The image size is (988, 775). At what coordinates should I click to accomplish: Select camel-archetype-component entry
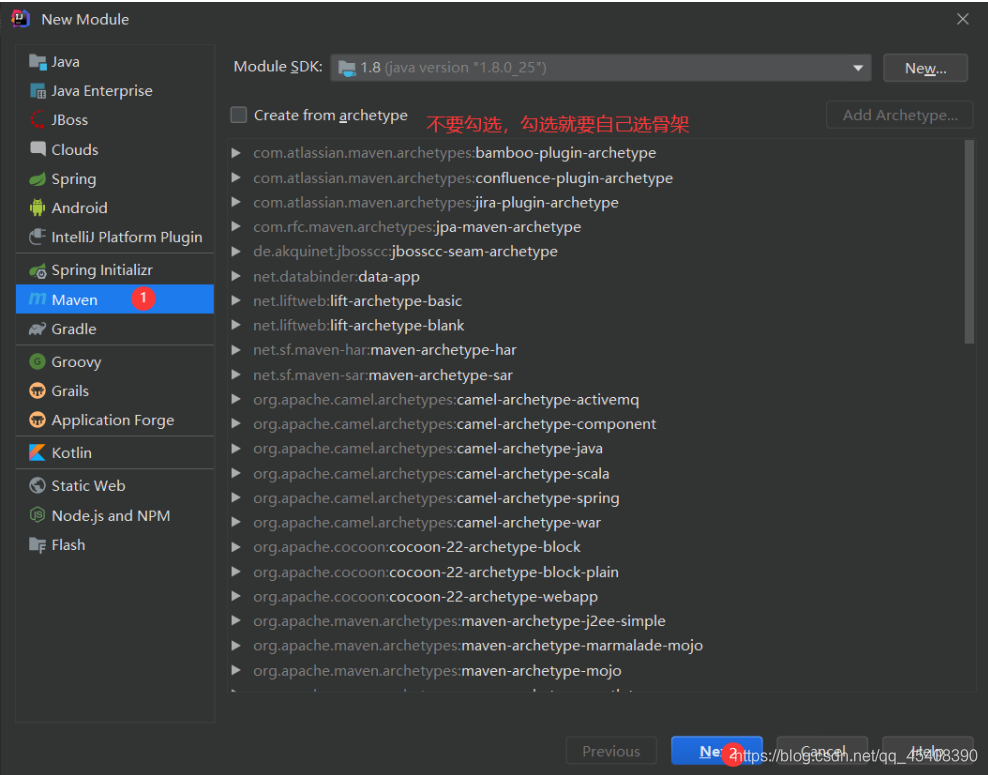pyautogui.click(x=454, y=424)
